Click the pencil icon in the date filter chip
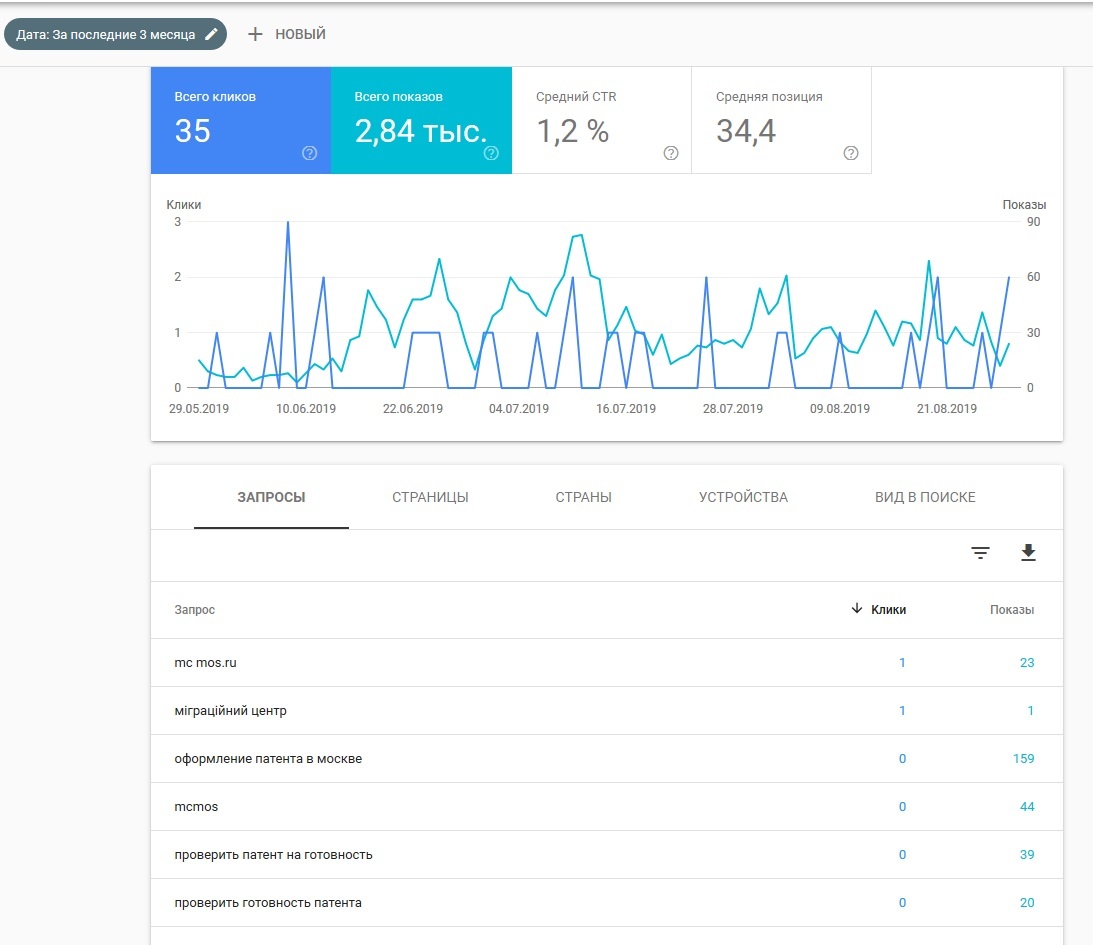 (211, 34)
